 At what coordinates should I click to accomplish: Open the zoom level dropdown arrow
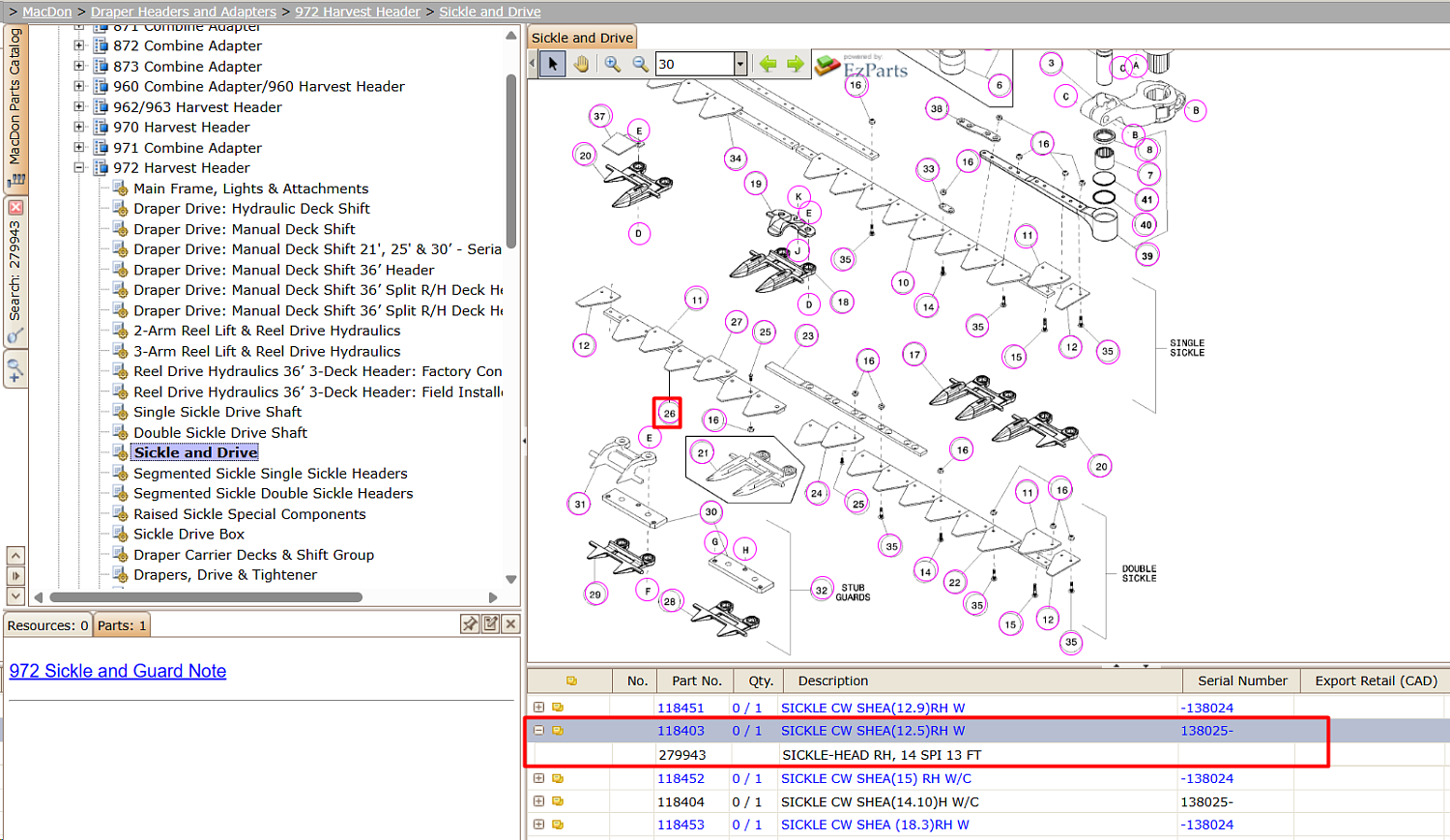(740, 64)
